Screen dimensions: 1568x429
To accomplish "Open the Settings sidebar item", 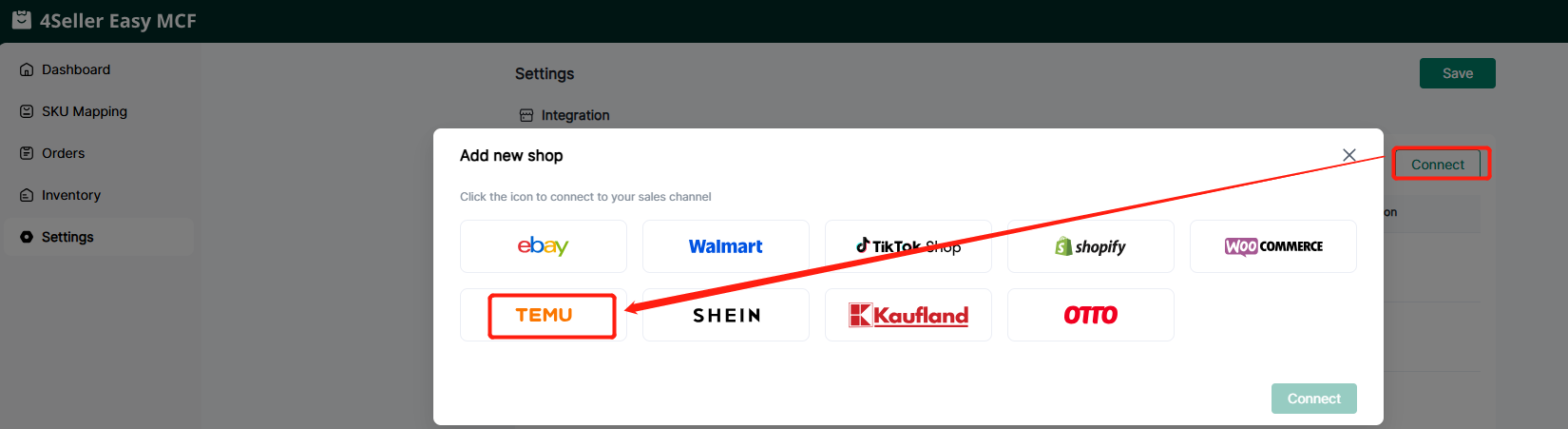I will tap(67, 237).
